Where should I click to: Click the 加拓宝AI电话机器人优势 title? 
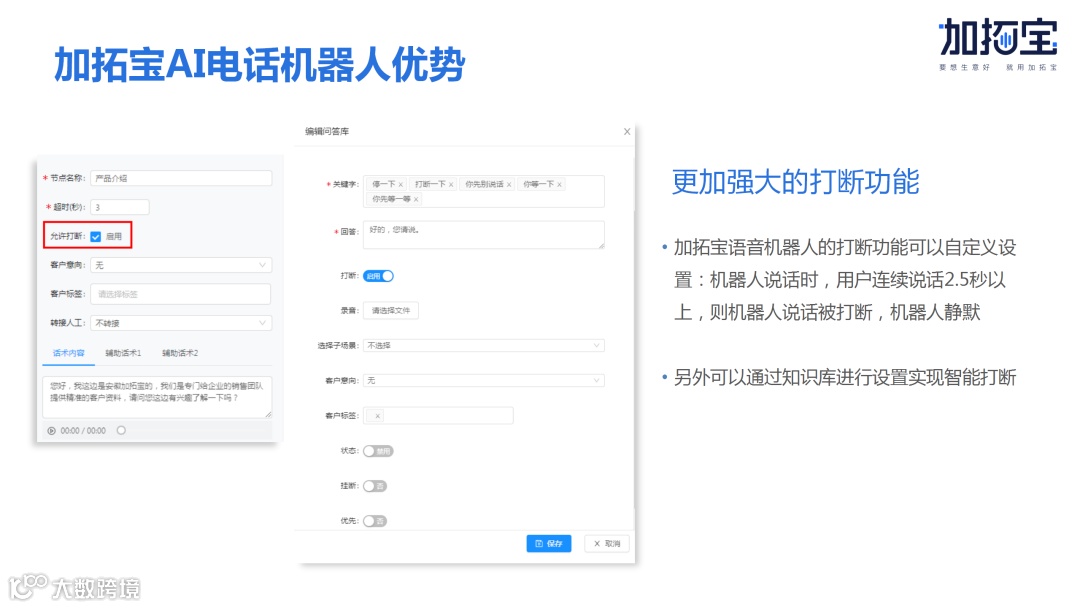pos(260,65)
